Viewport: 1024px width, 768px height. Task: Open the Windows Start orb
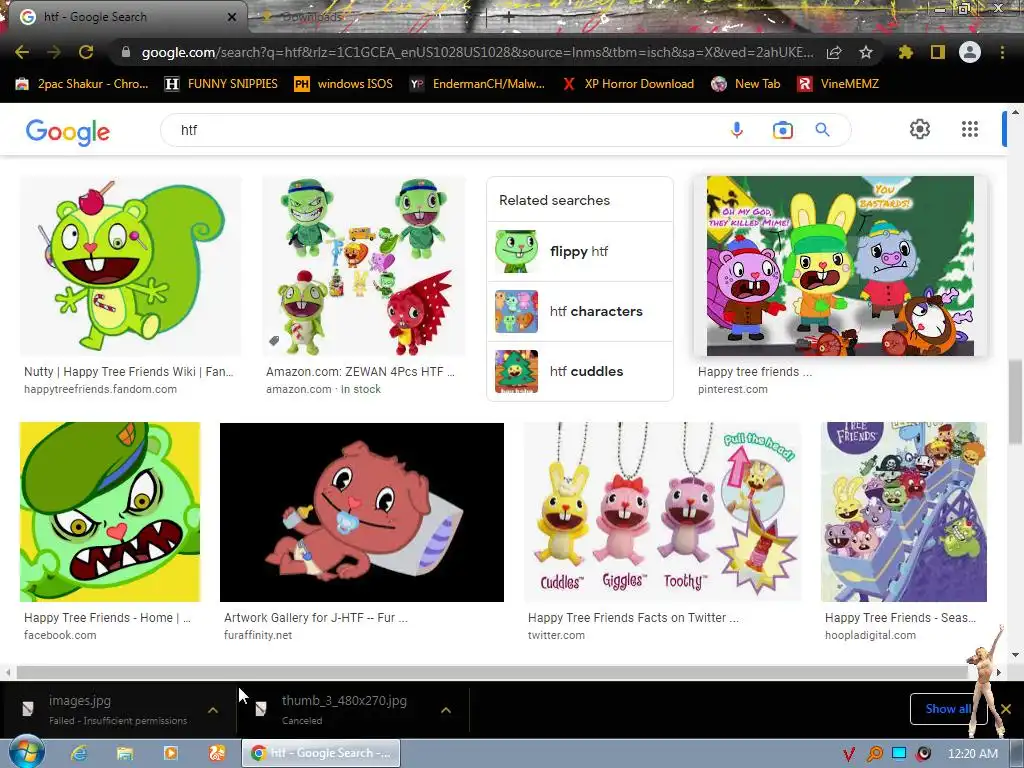coord(27,752)
